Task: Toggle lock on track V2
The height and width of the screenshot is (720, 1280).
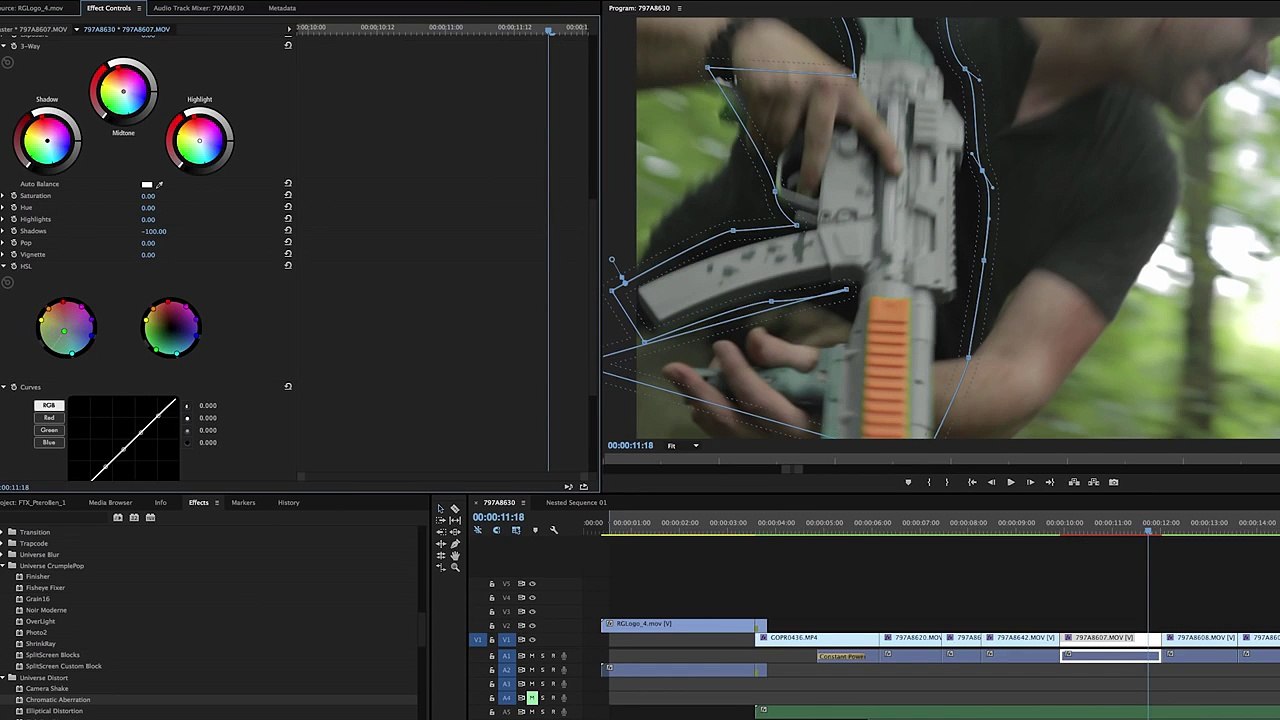Action: pos(491,625)
